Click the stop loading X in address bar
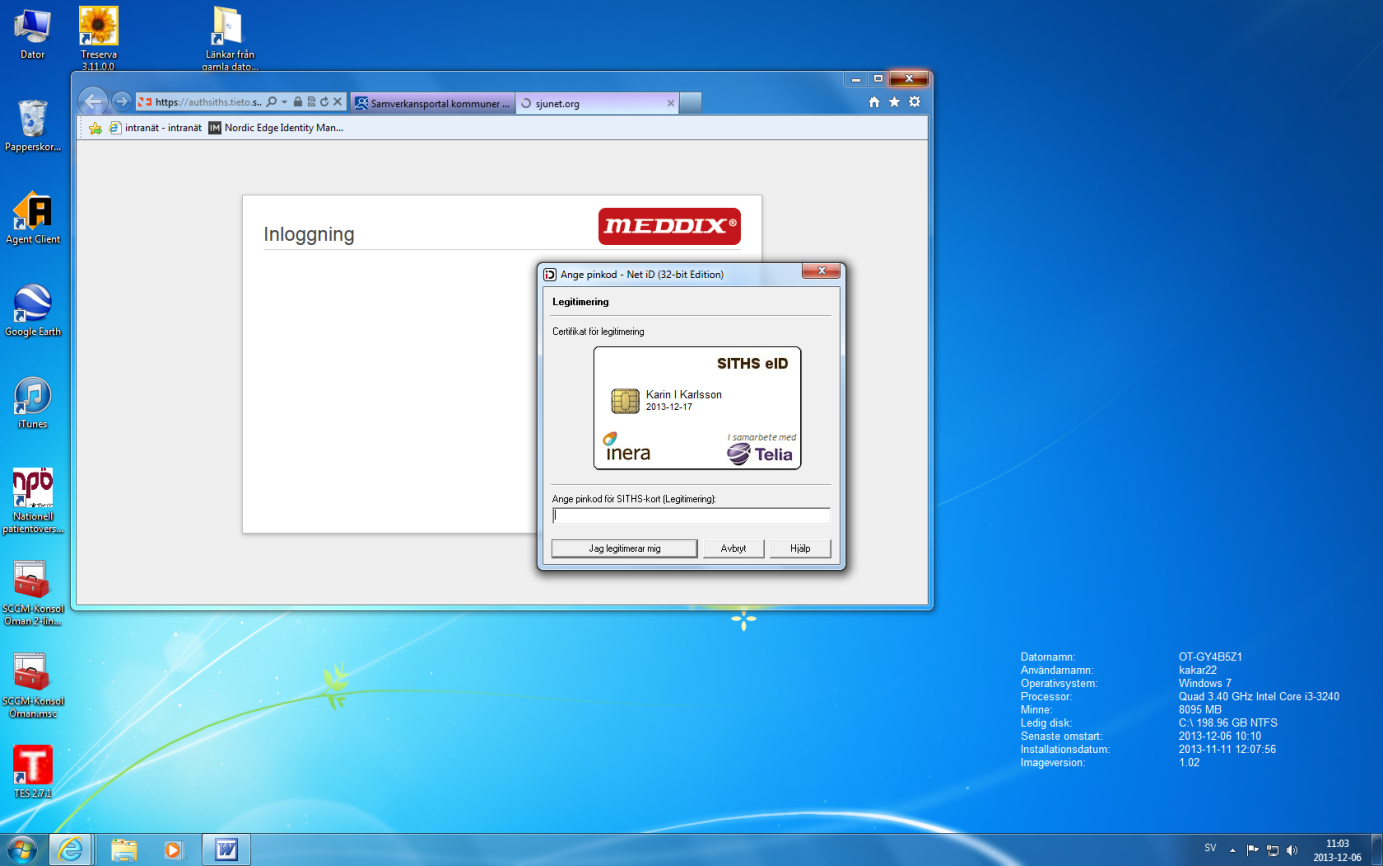 [337, 102]
